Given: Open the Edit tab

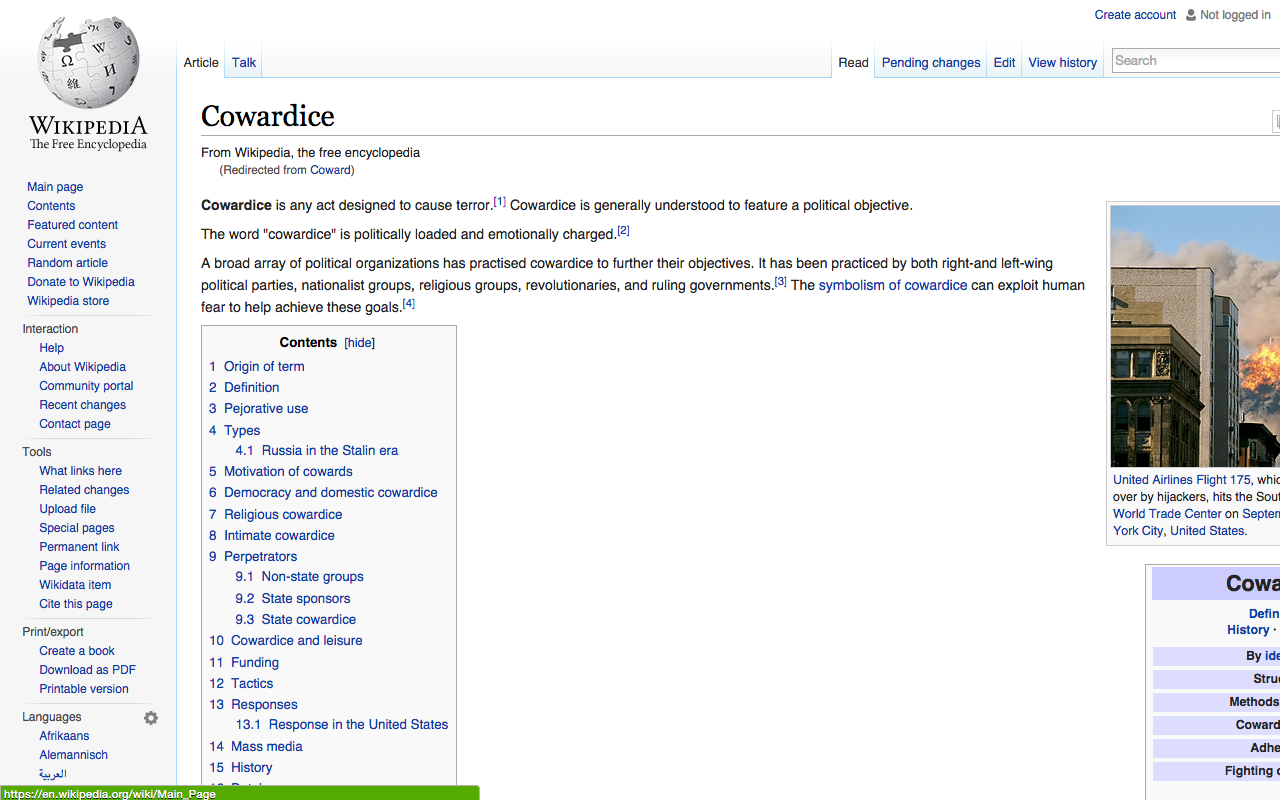Looking at the screenshot, I should [x=1004, y=62].
